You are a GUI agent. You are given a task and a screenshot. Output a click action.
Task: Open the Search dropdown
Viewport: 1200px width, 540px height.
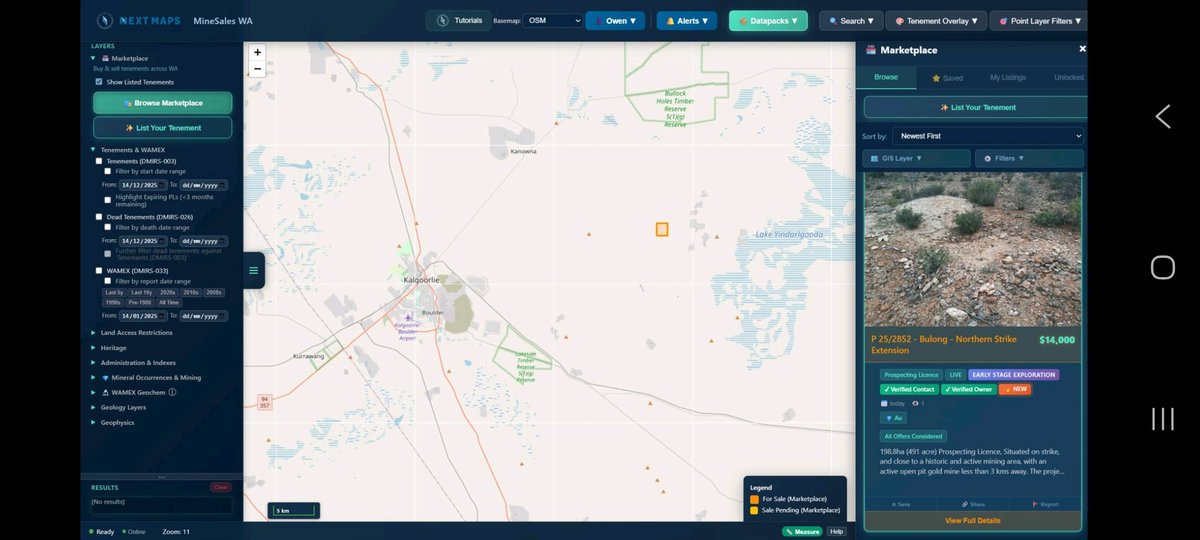tap(851, 20)
